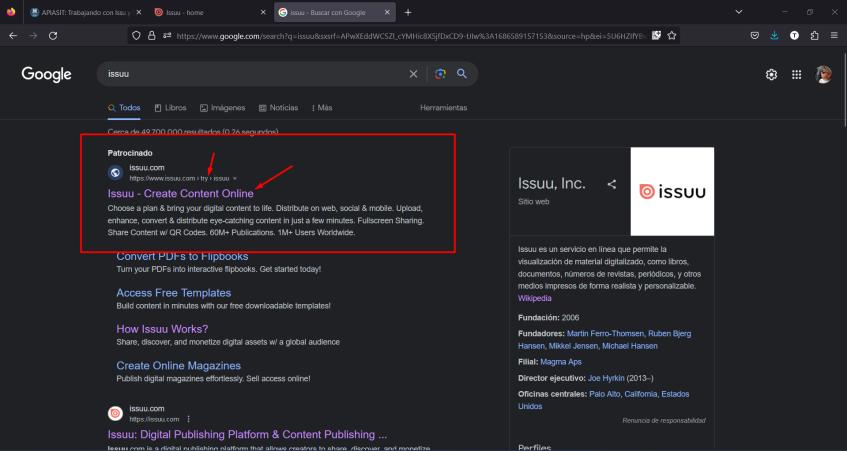Go forward with the browser forward arrow
This screenshot has height=451, width=847.
point(33,36)
